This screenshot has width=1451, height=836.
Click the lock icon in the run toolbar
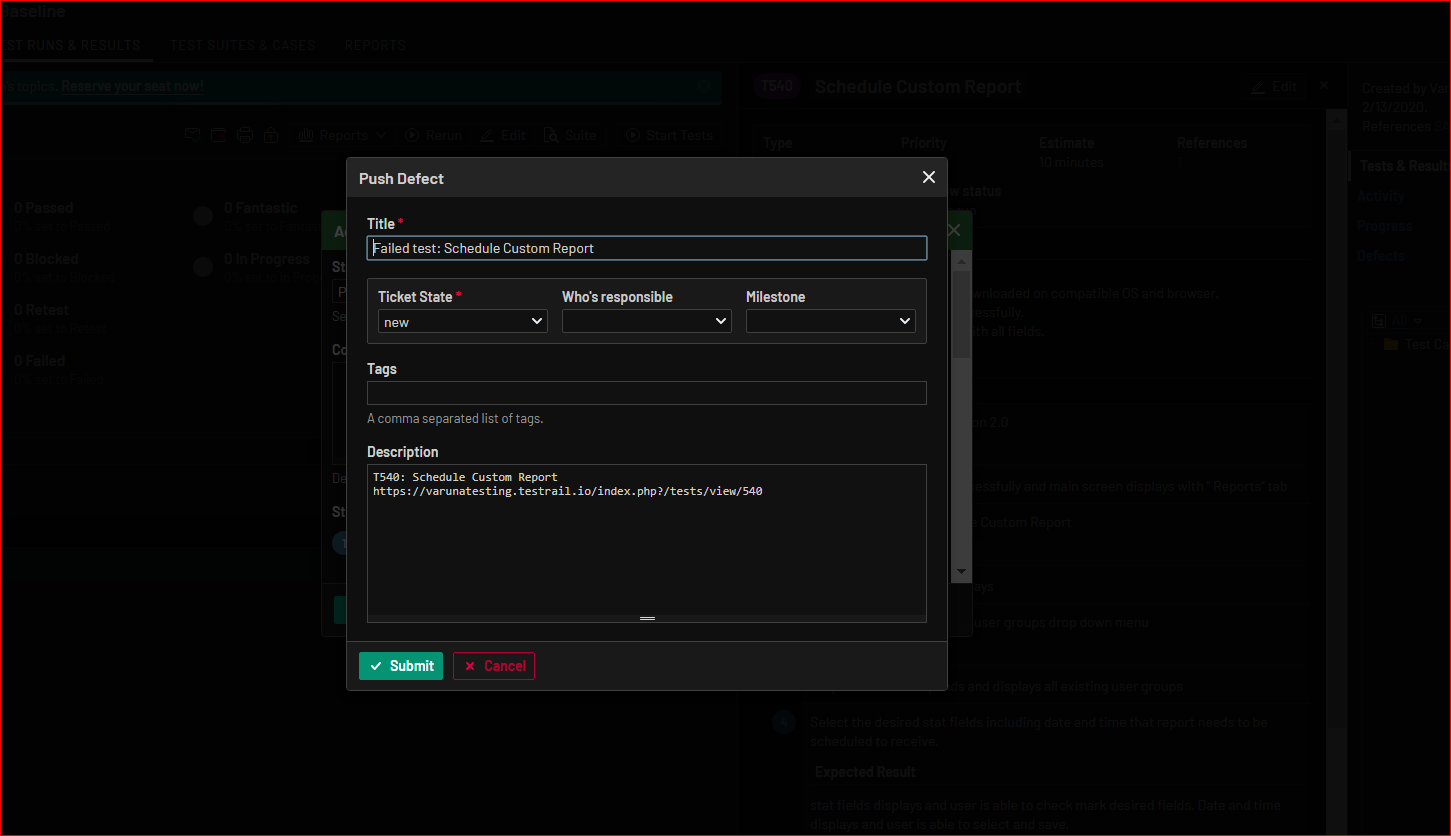coord(271,135)
